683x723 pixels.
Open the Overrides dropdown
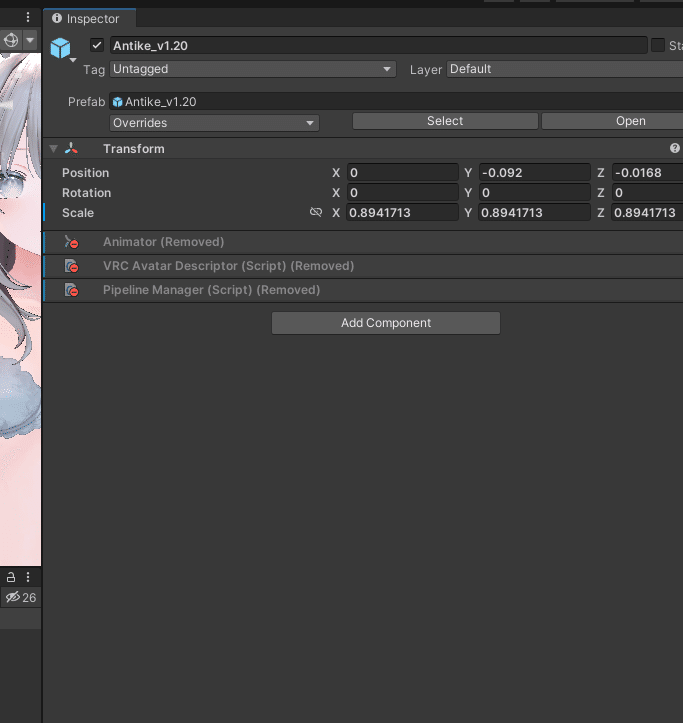tap(214, 123)
